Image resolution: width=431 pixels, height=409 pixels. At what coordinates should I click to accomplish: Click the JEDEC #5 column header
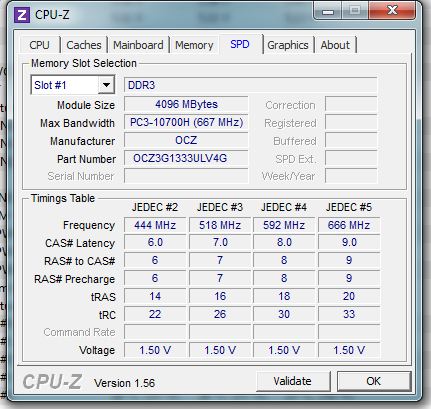click(349, 207)
